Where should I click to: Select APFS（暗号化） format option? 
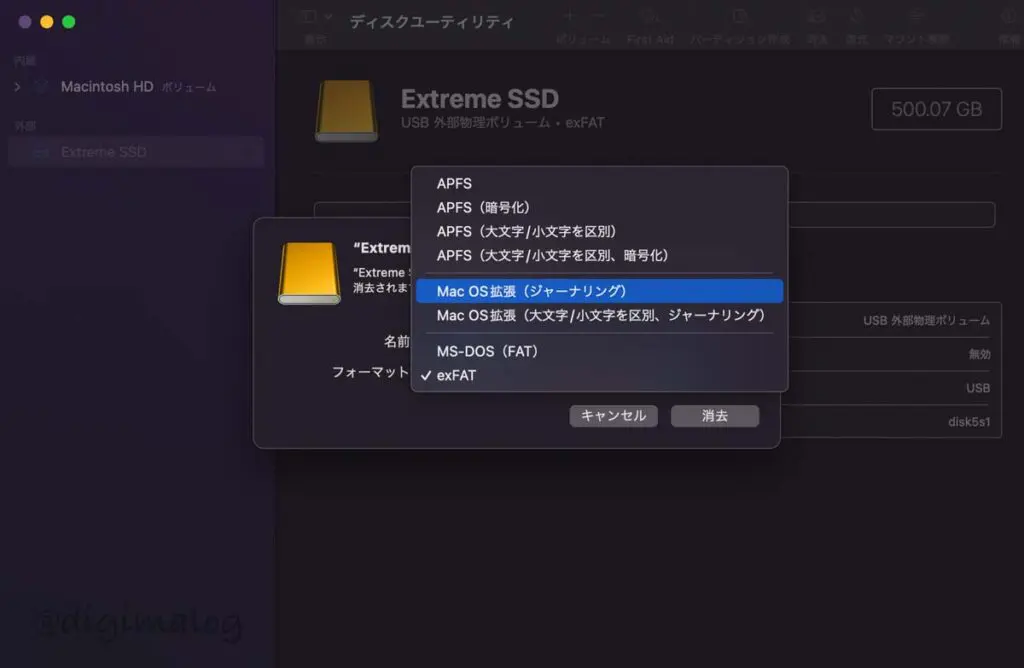click(x=599, y=208)
